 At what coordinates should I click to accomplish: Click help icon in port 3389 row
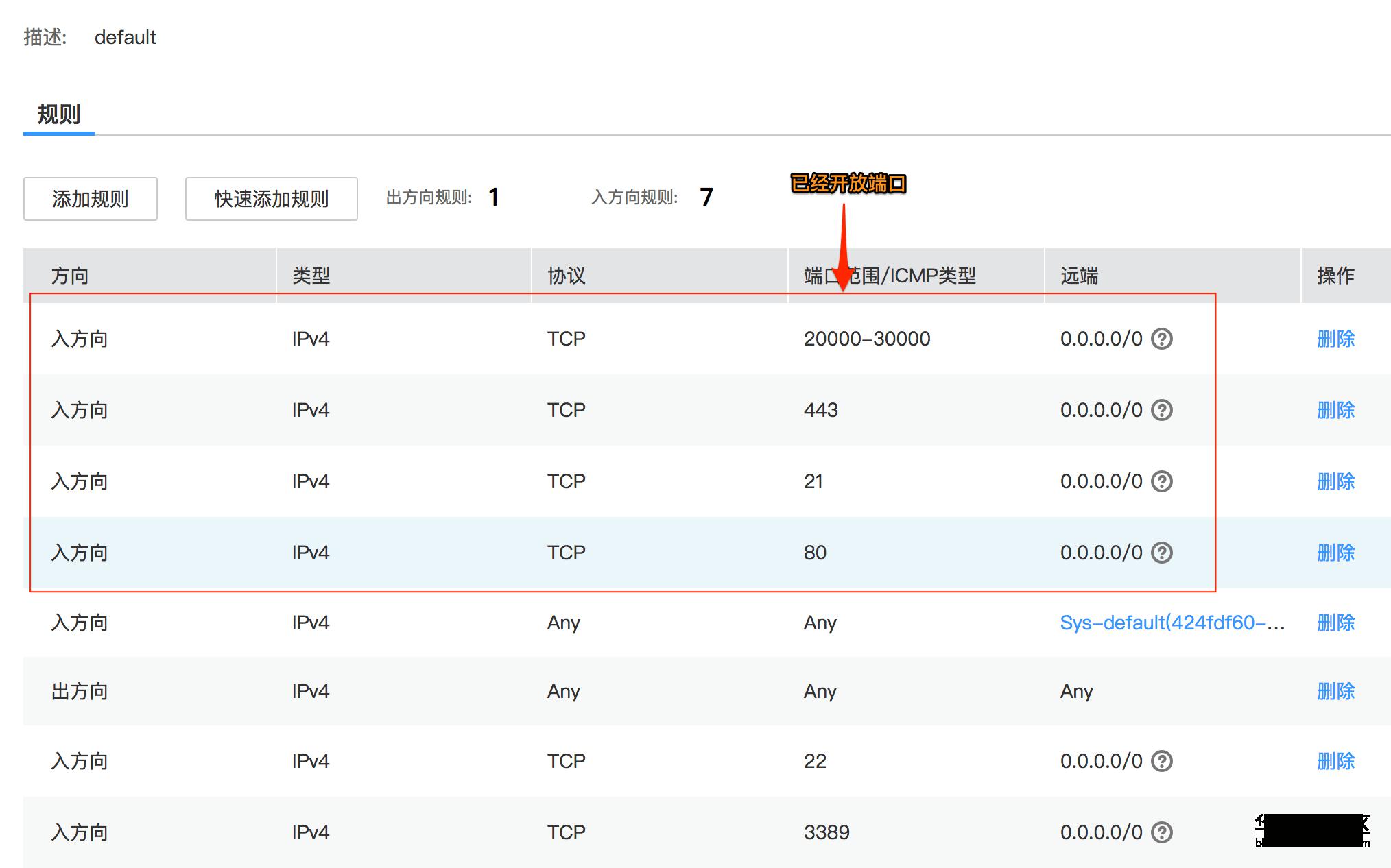click(x=1161, y=832)
